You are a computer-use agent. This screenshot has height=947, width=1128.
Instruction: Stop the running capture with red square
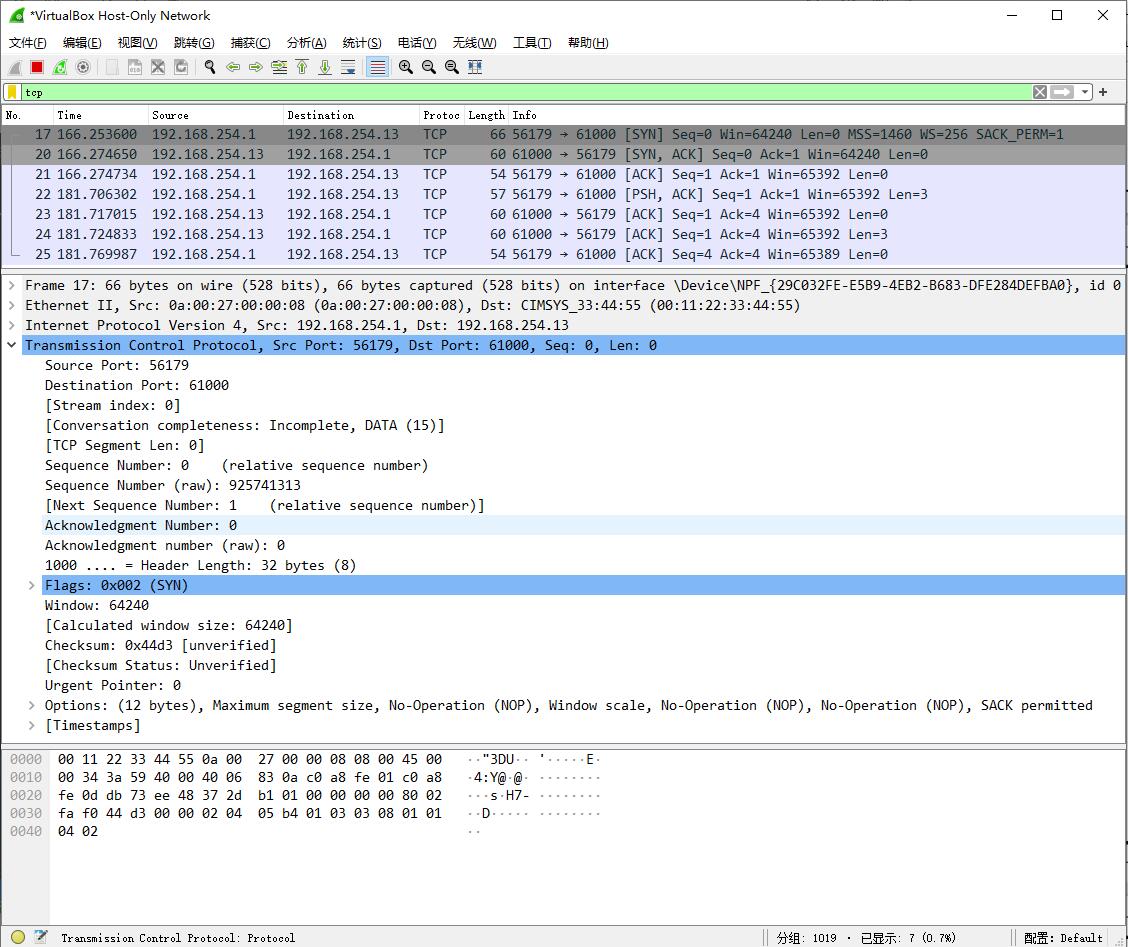click(x=37, y=68)
